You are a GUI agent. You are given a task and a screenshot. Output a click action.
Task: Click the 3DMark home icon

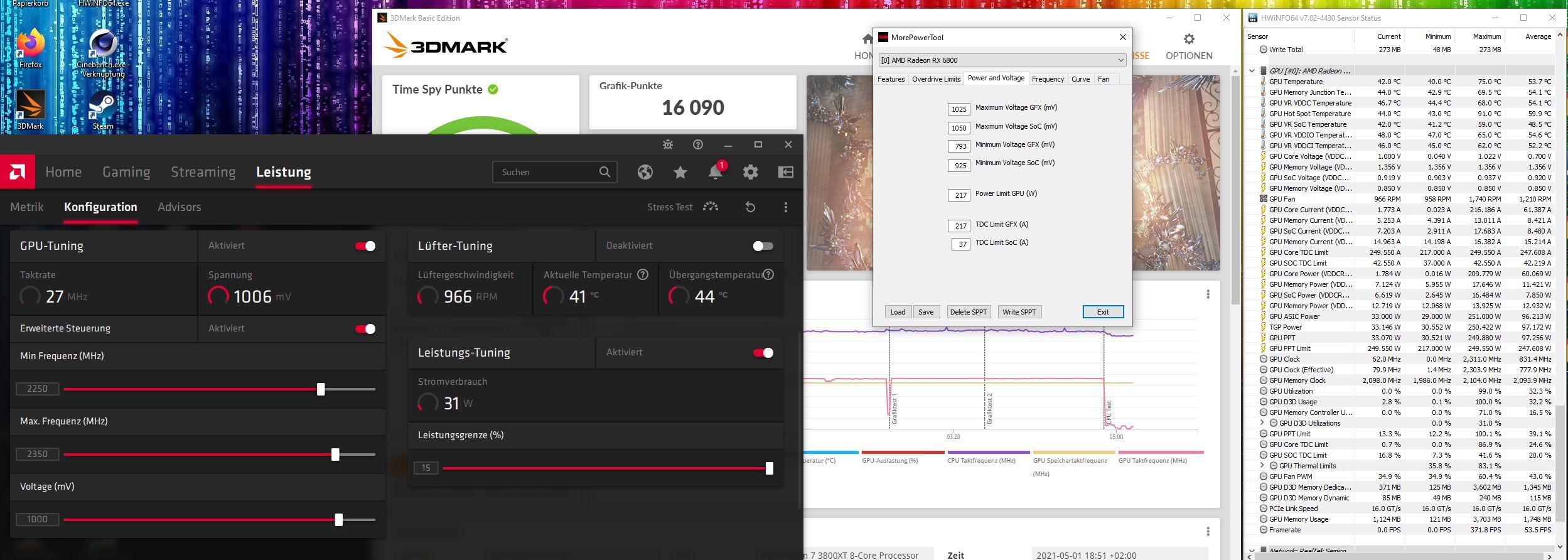tap(867, 39)
